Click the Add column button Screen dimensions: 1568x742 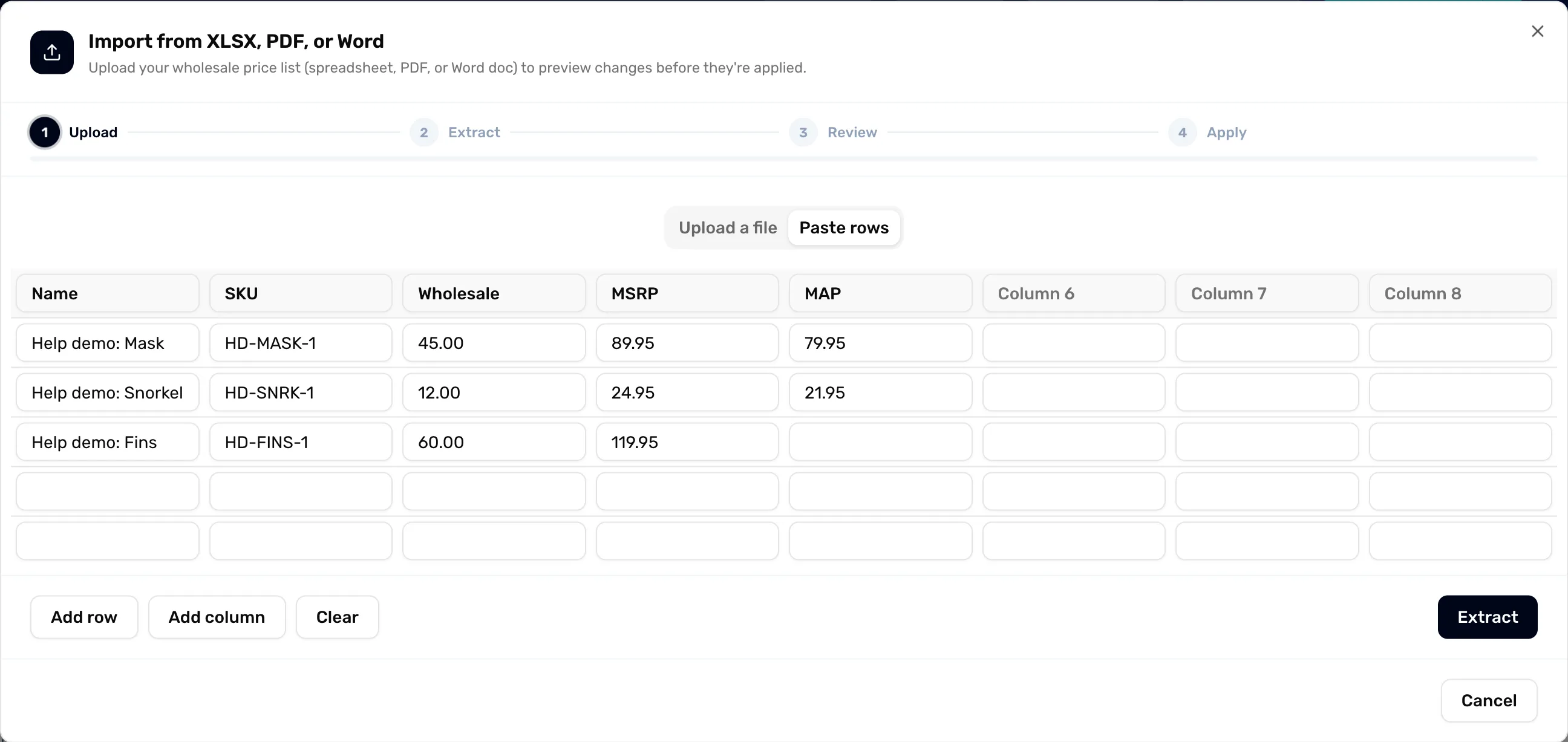click(x=217, y=617)
